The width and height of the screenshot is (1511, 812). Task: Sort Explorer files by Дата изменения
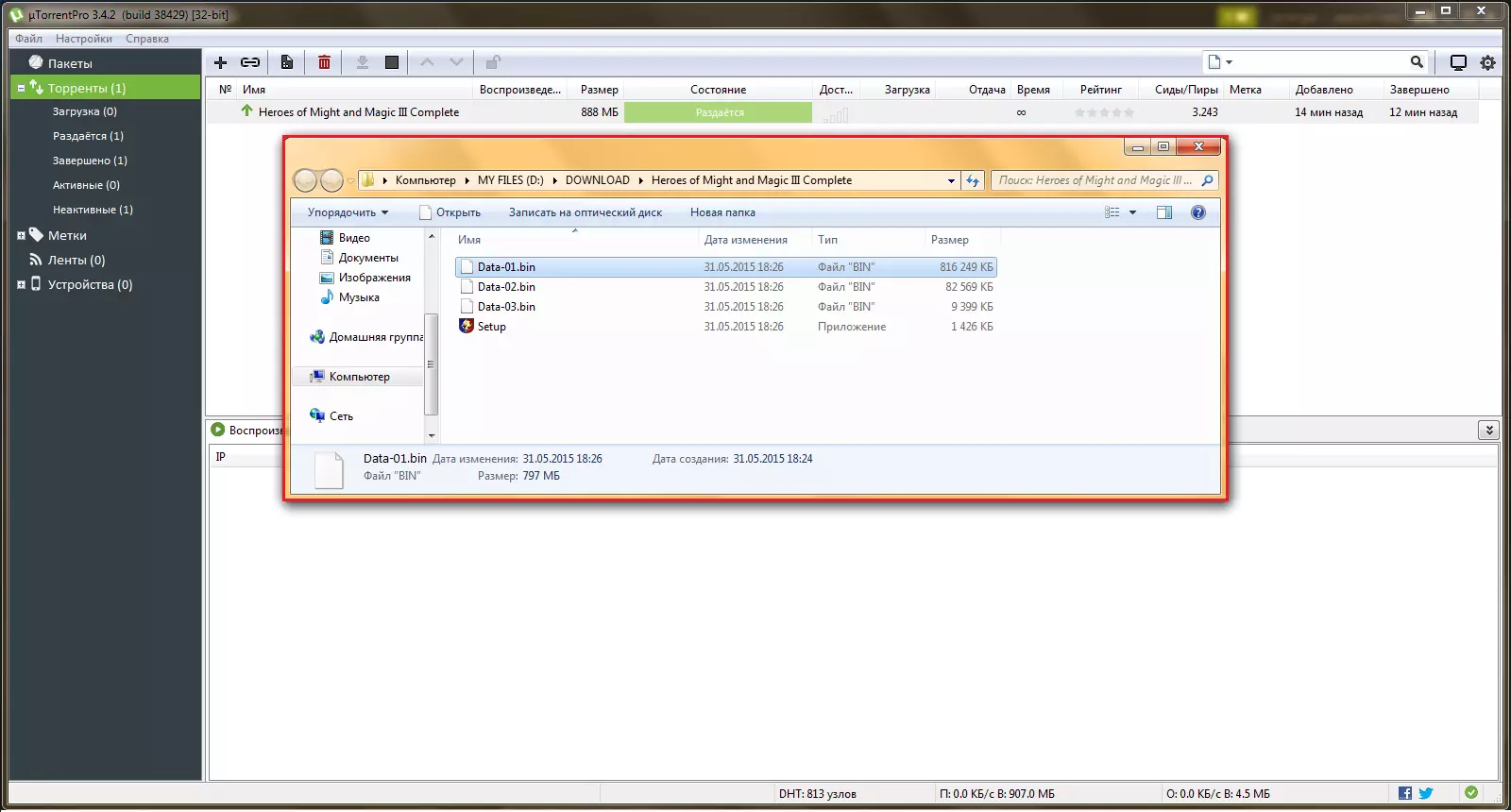tap(745, 240)
